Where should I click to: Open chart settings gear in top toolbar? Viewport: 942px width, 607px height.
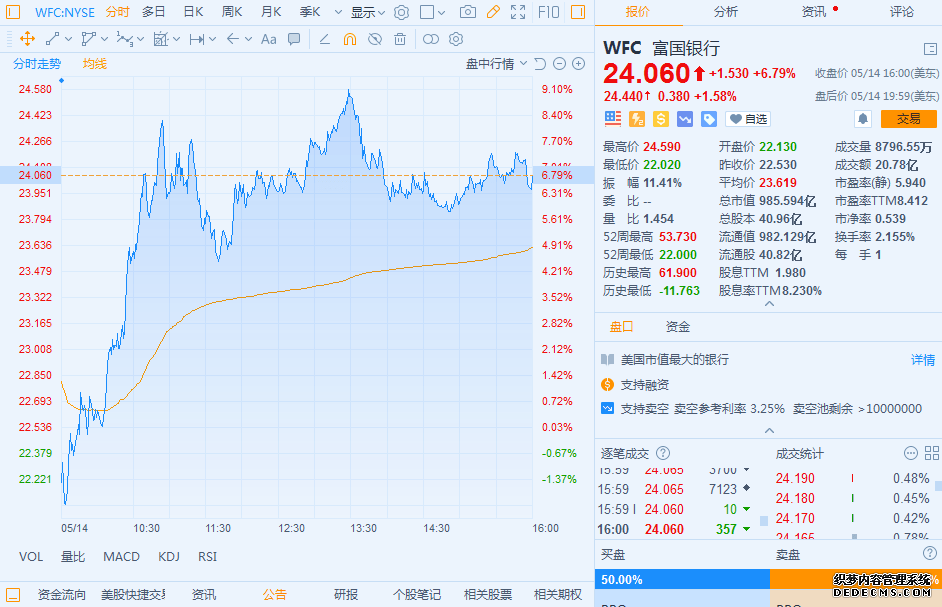(401, 12)
